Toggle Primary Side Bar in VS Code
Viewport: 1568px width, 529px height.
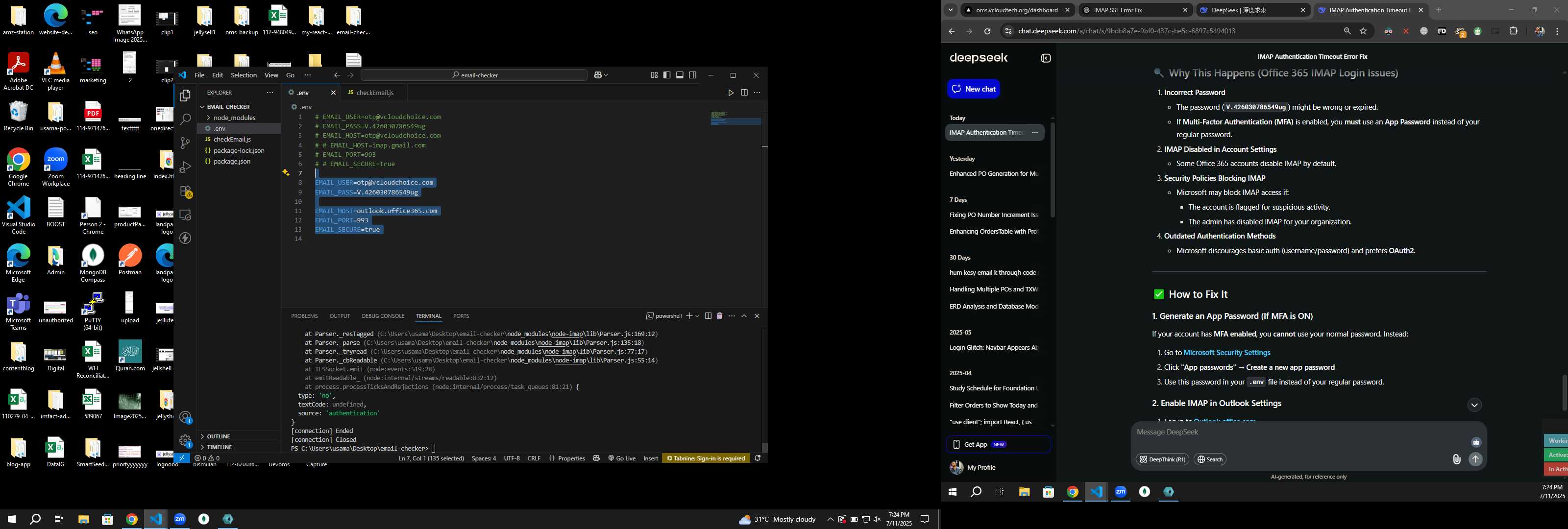(x=666, y=75)
